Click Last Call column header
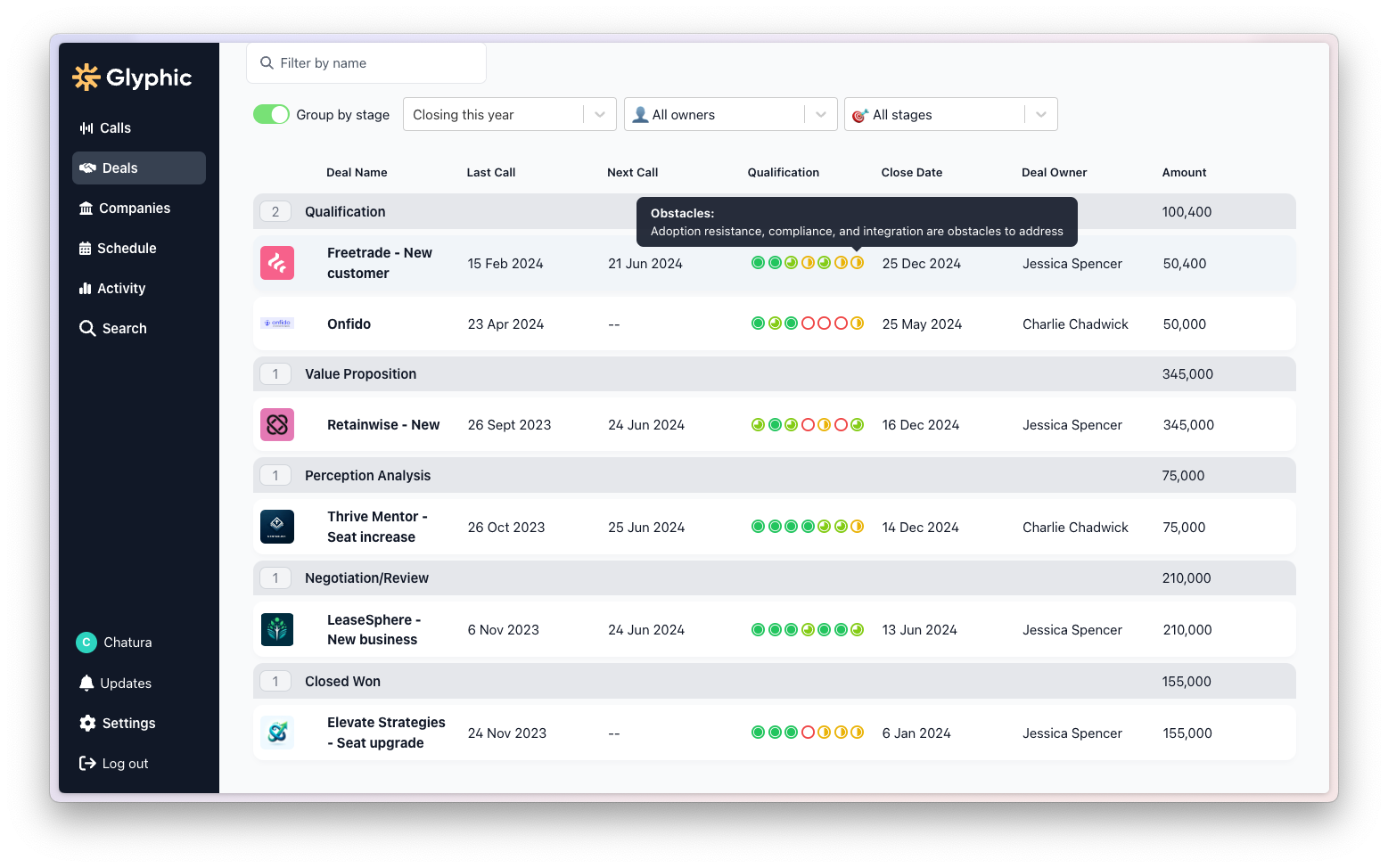Image resolution: width=1388 pixels, height=868 pixels. point(491,173)
